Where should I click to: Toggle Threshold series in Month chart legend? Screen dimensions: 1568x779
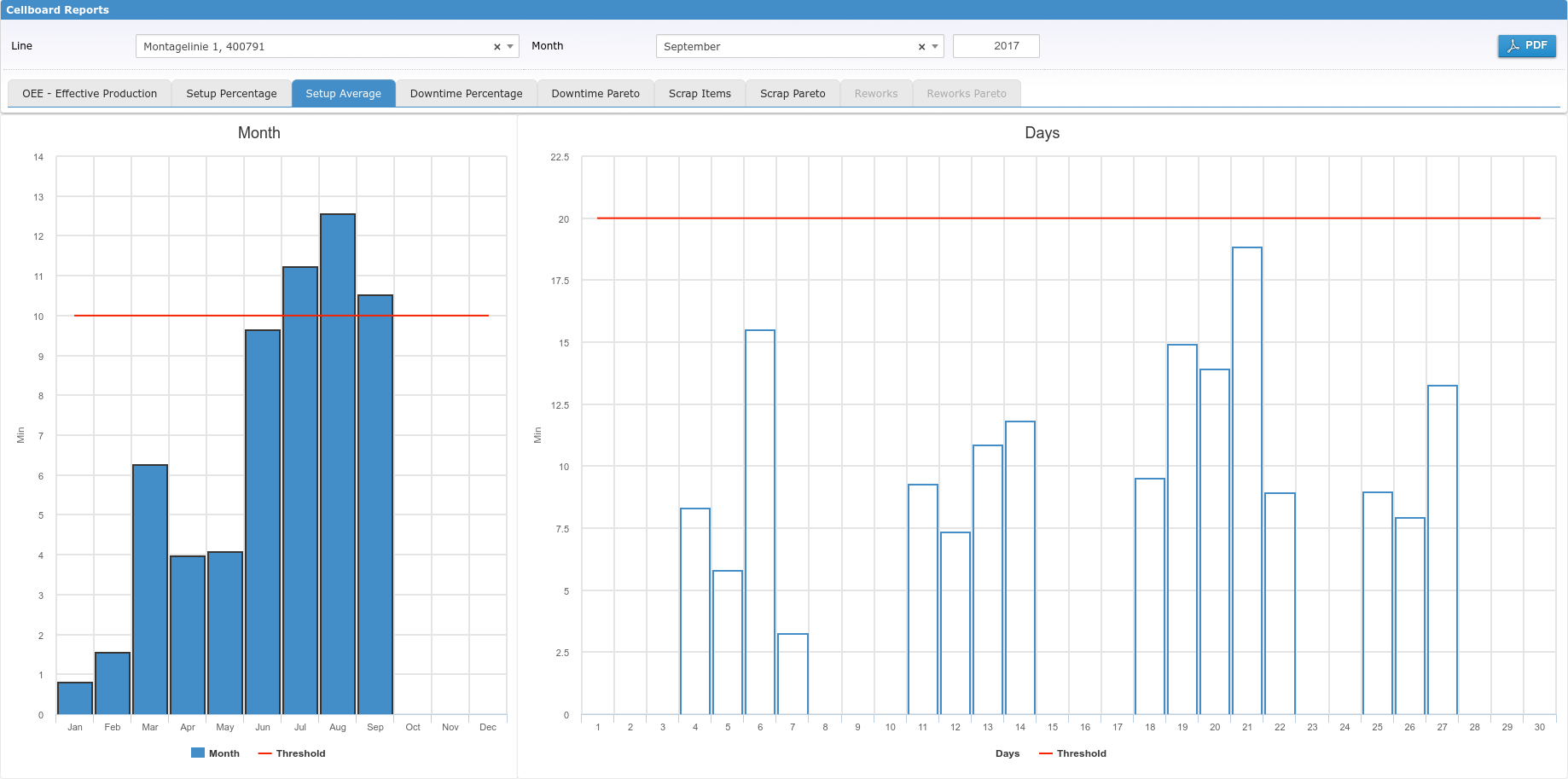292,753
